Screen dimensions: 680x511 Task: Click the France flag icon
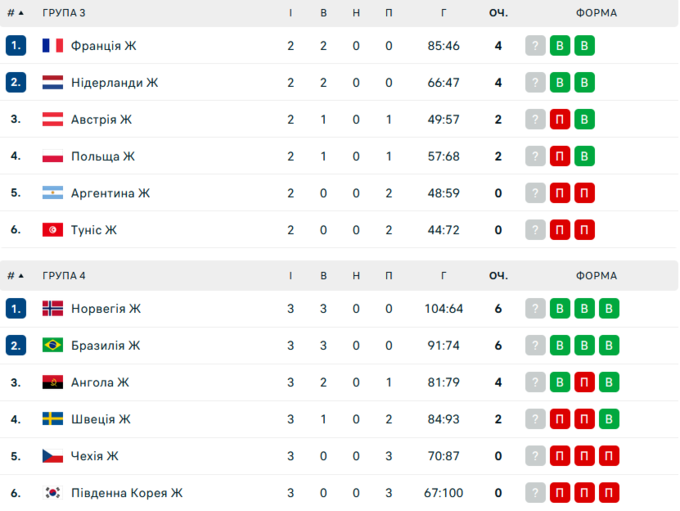[53, 46]
